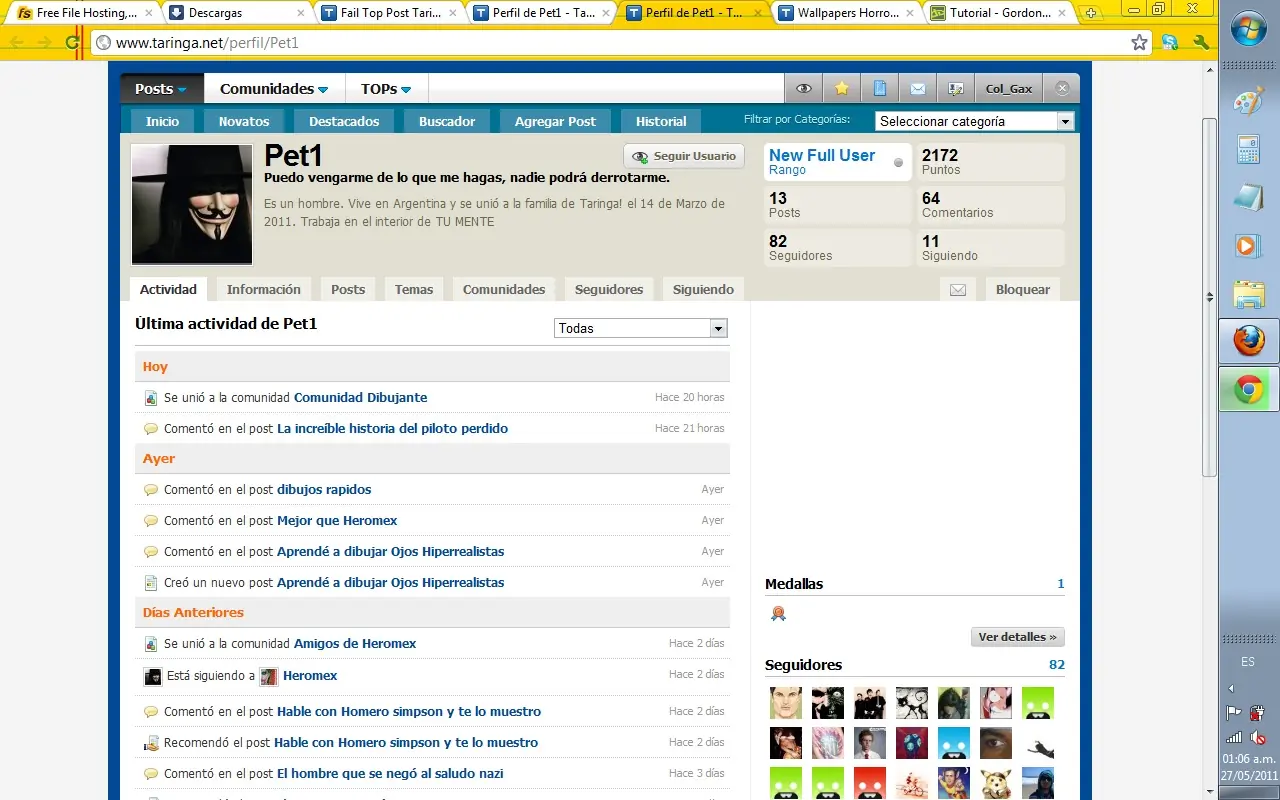Image resolution: width=1280 pixels, height=800 pixels.
Task: Click the medal icon under Medallas
Action: click(778, 613)
